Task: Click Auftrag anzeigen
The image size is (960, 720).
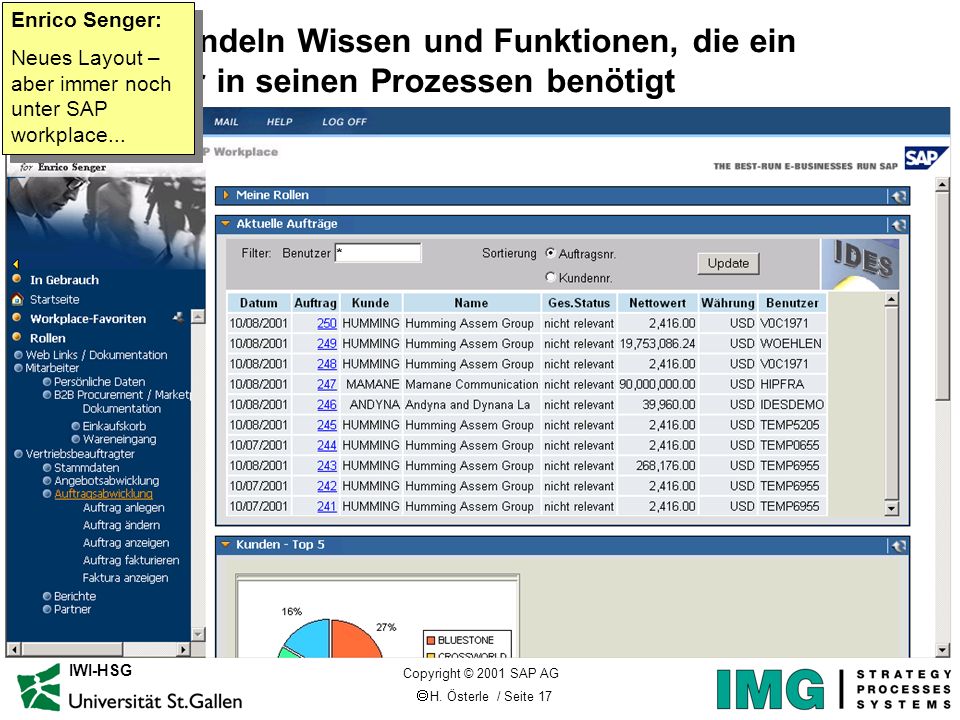Action: (126, 543)
